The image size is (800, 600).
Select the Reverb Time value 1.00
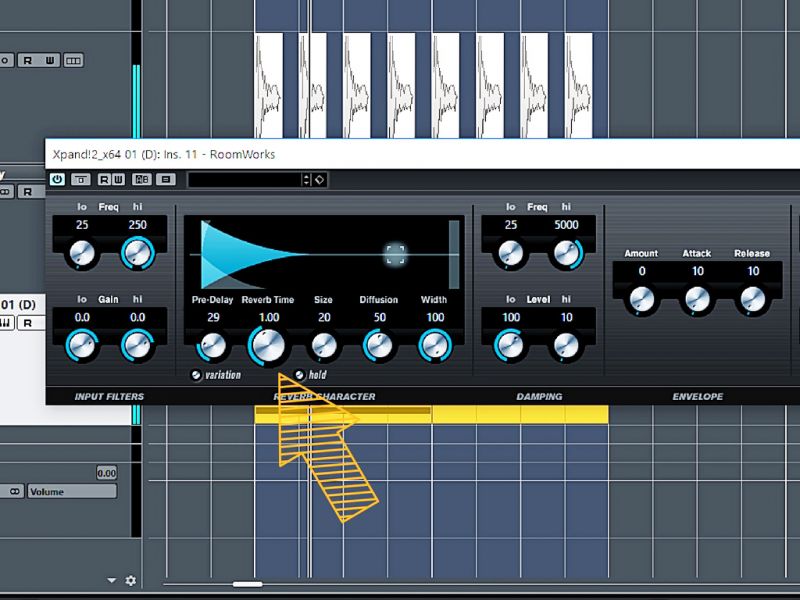pyautogui.click(x=269, y=317)
